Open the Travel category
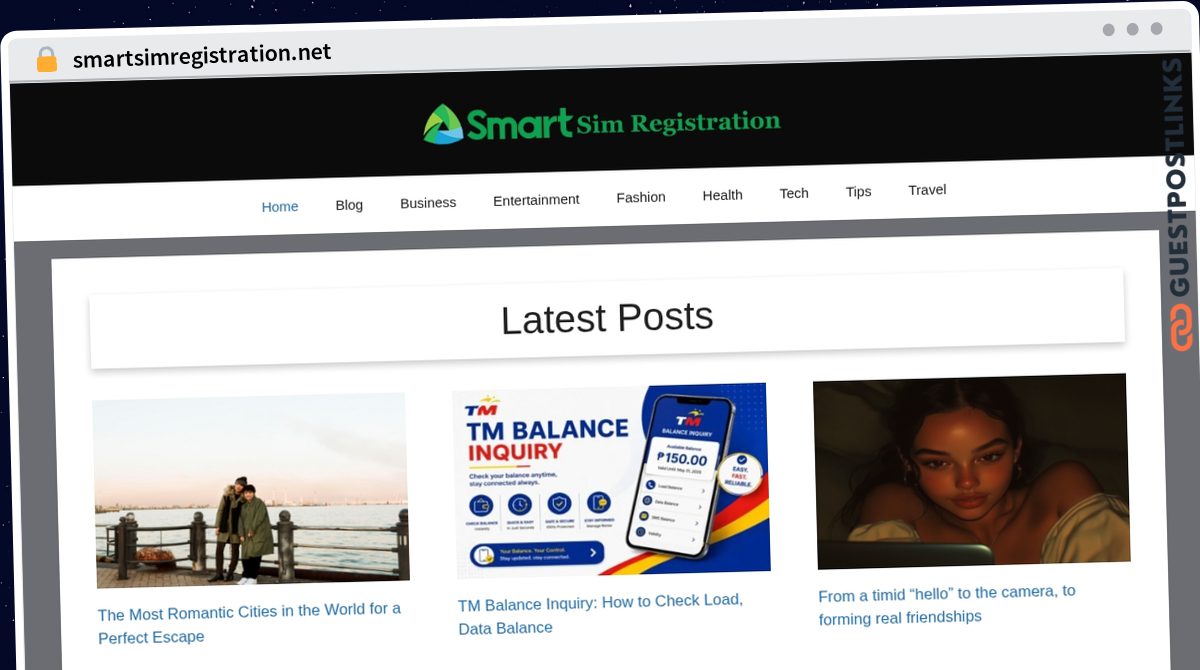 927,189
